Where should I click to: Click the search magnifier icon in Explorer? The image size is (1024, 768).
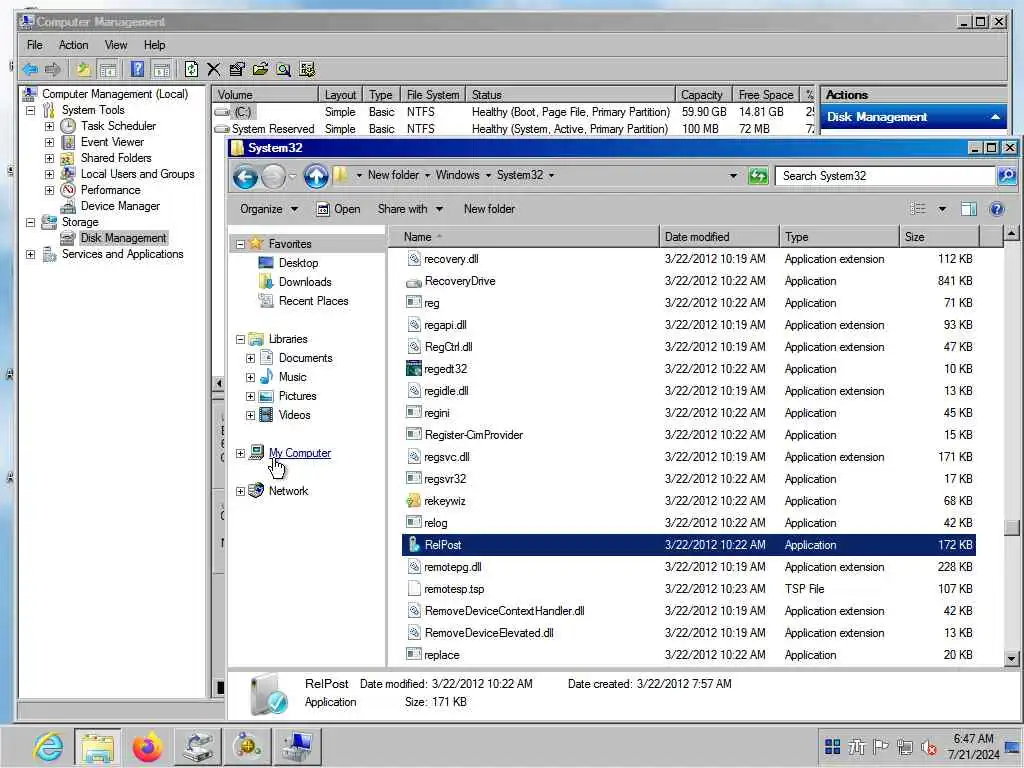(x=1006, y=176)
